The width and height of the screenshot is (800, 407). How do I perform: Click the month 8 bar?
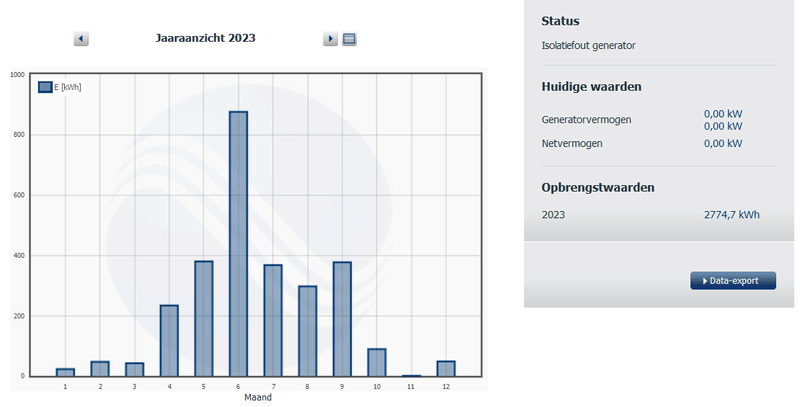[307, 331]
